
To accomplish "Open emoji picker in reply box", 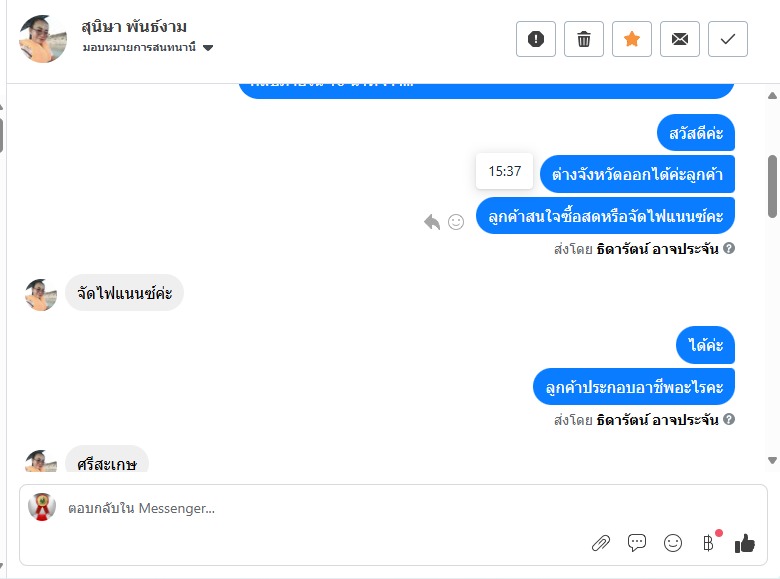I will 673,543.
